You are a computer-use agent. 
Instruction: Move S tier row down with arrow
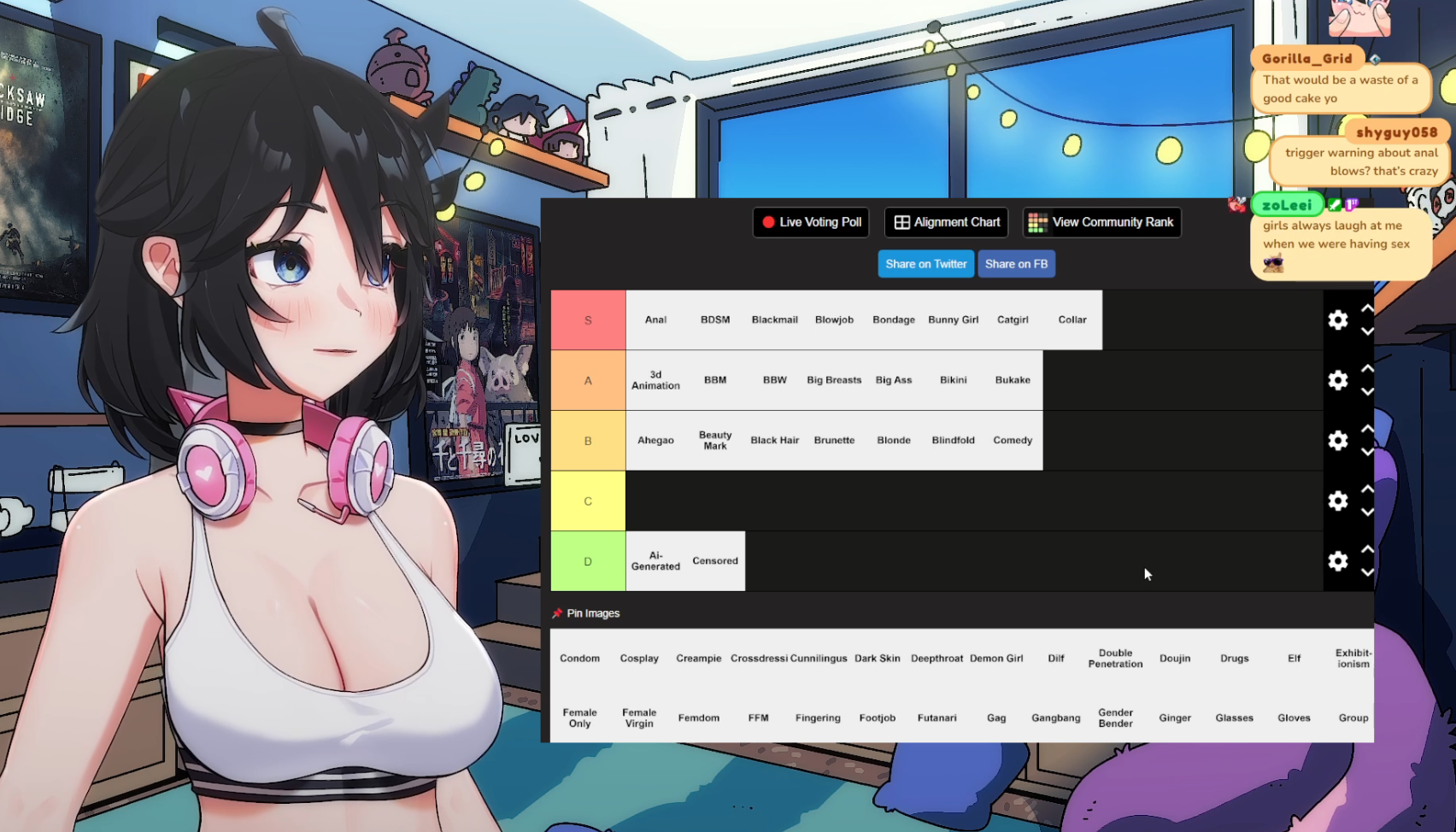[x=1367, y=331]
